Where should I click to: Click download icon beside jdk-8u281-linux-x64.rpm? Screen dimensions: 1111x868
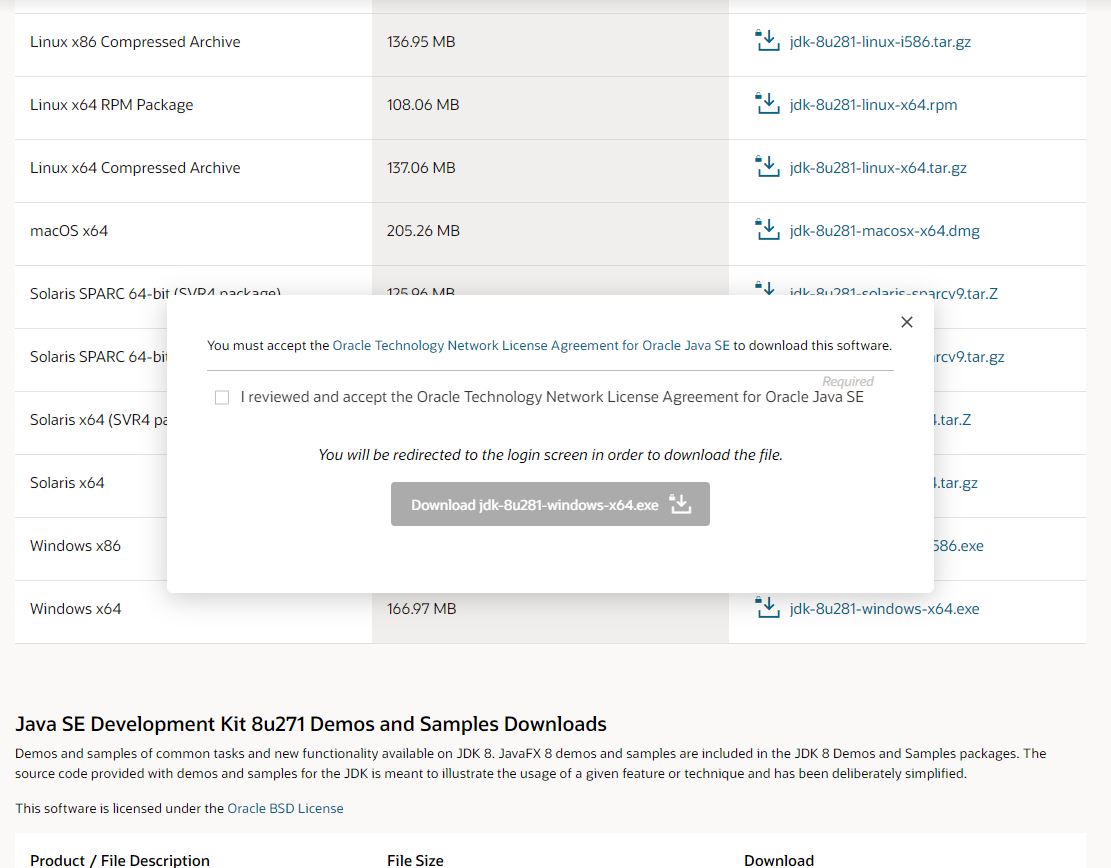pyautogui.click(x=767, y=104)
